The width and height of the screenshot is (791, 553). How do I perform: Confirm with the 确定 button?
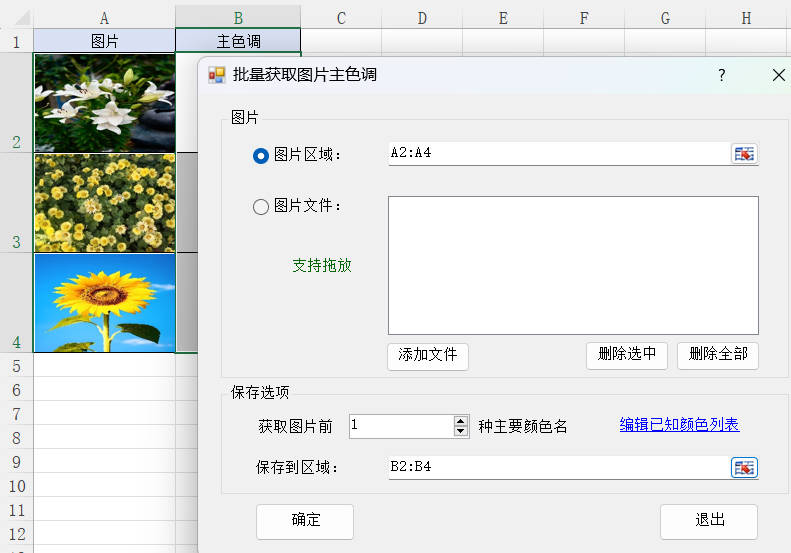click(305, 520)
